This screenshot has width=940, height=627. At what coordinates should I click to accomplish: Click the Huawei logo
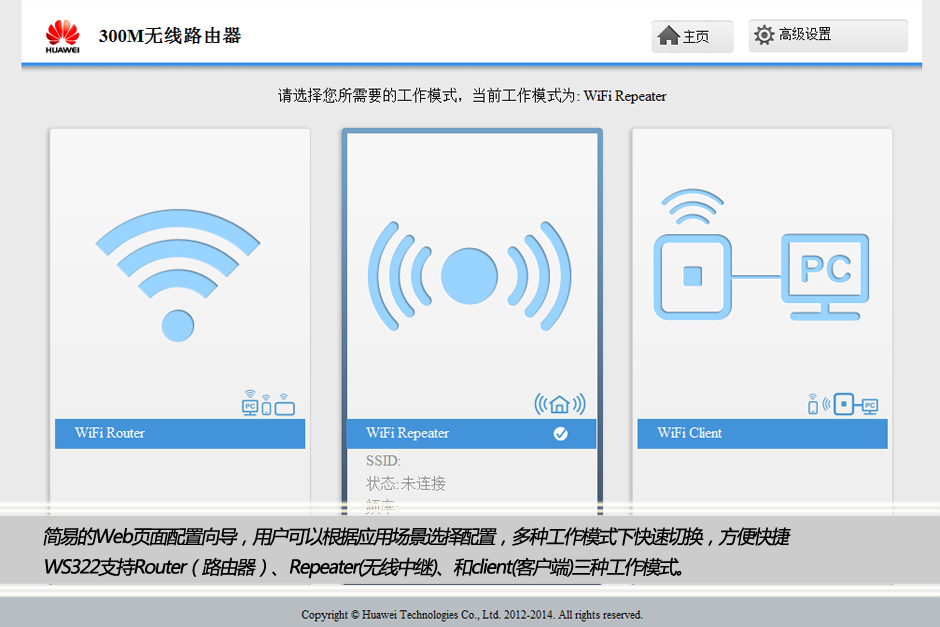(62, 36)
